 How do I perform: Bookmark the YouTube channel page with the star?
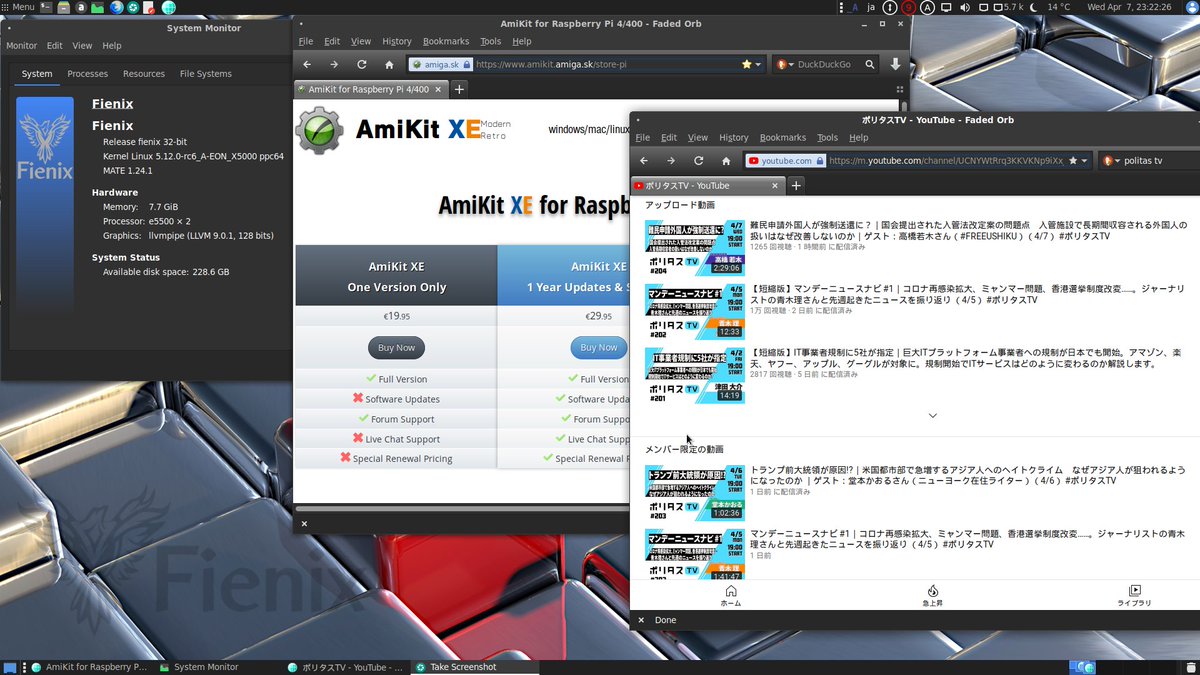pos(1073,160)
